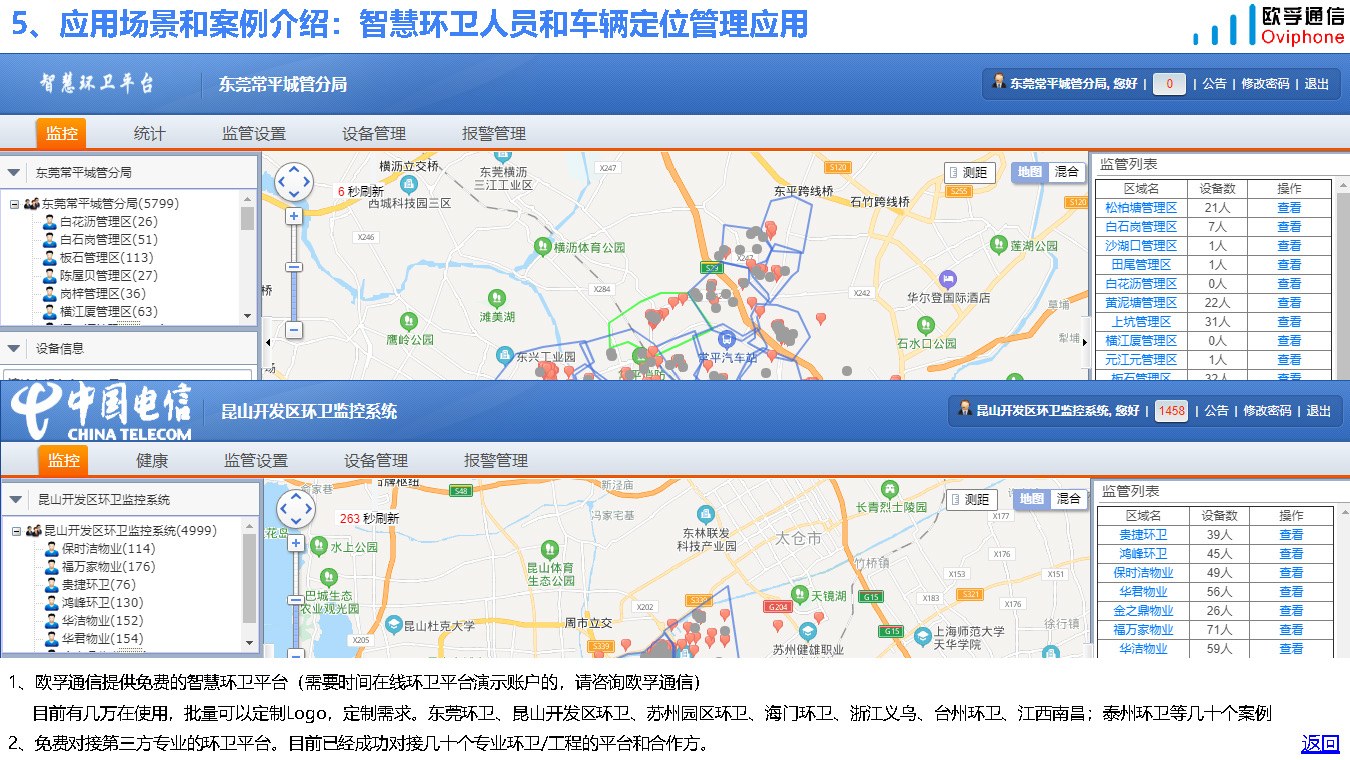Viewport: 1350px width, 760px height.
Task: Click 鹰岭公园 park marker icon
Action: point(408,321)
